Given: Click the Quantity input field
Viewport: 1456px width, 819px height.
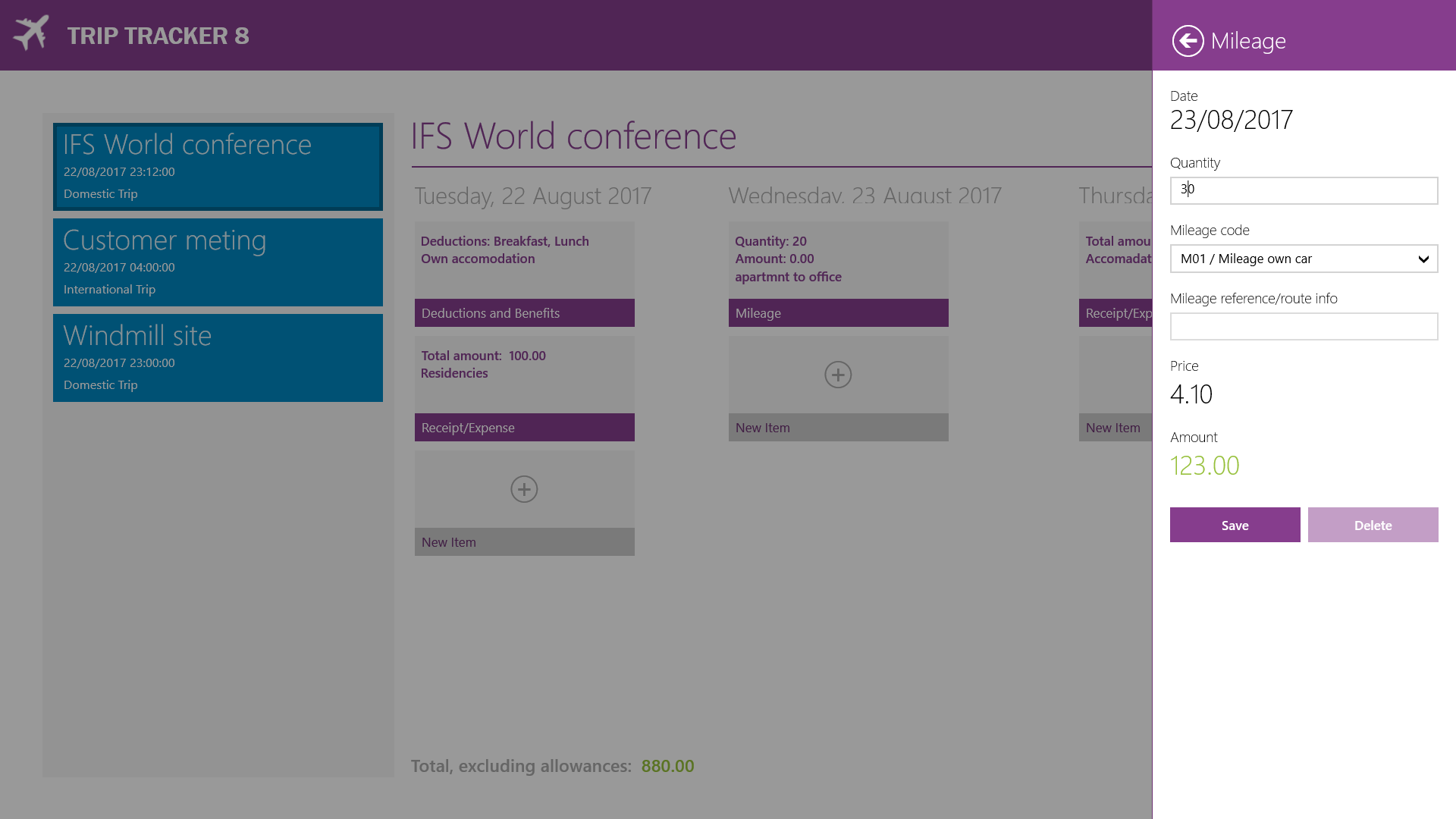Looking at the screenshot, I should [1303, 190].
